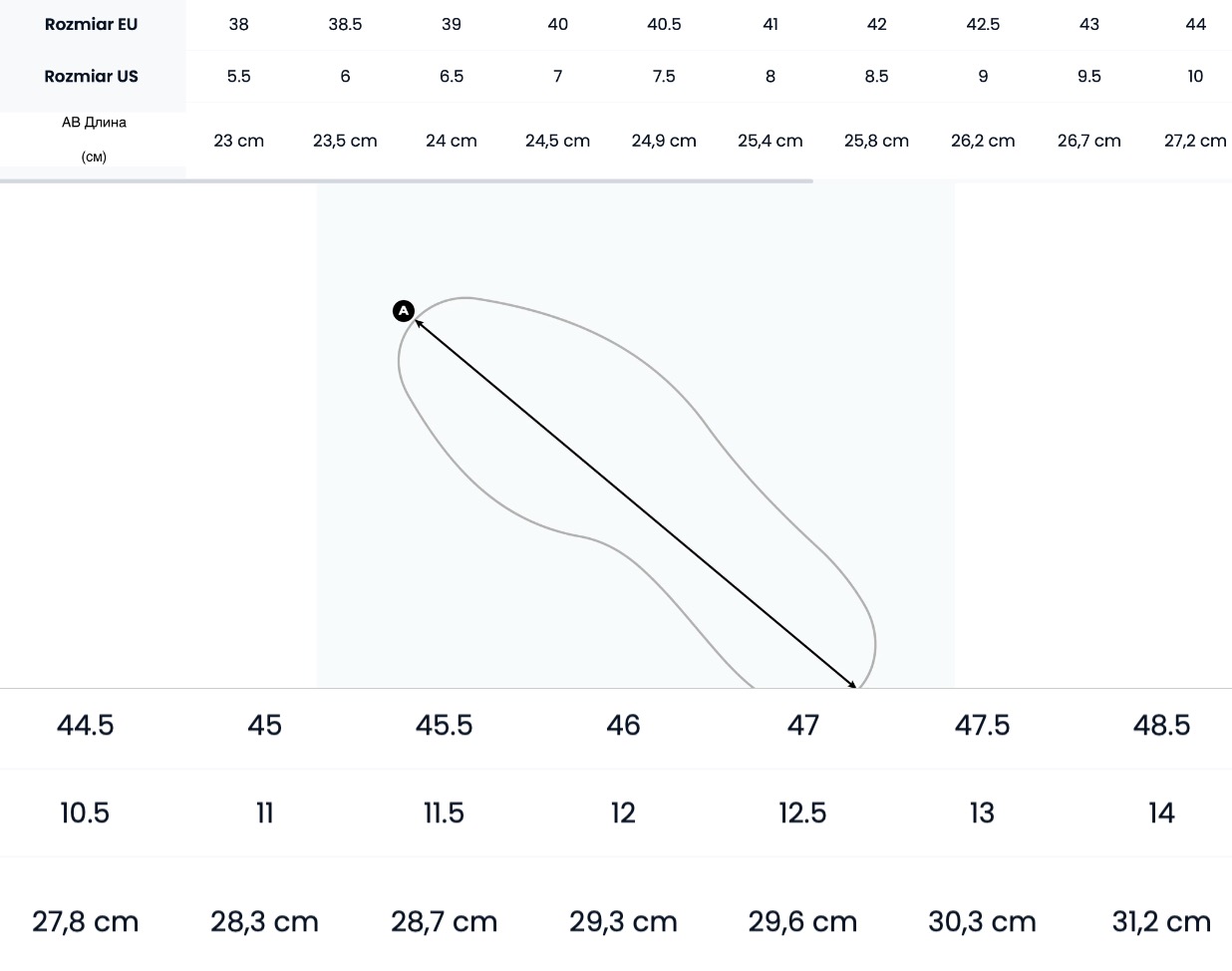Click the US size 9.5 cell
The image size is (1232, 971).
coord(1089,77)
